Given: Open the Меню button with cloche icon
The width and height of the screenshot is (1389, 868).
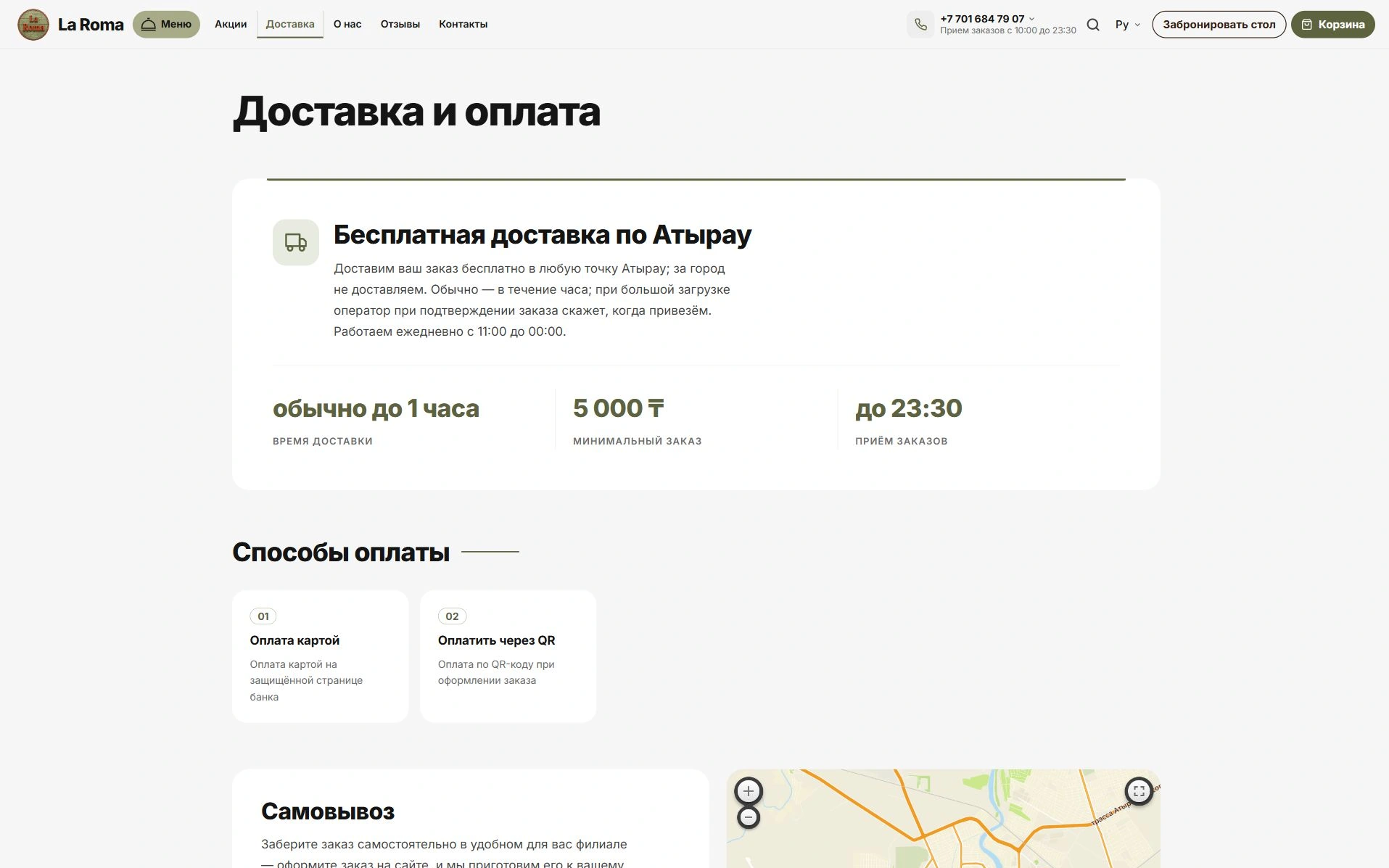Looking at the screenshot, I should [x=166, y=25].
